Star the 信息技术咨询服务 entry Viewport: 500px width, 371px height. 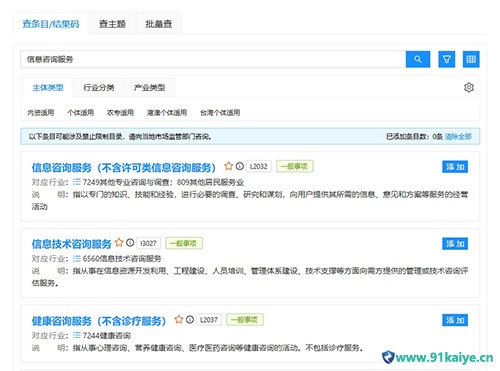click(x=119, y=243)
